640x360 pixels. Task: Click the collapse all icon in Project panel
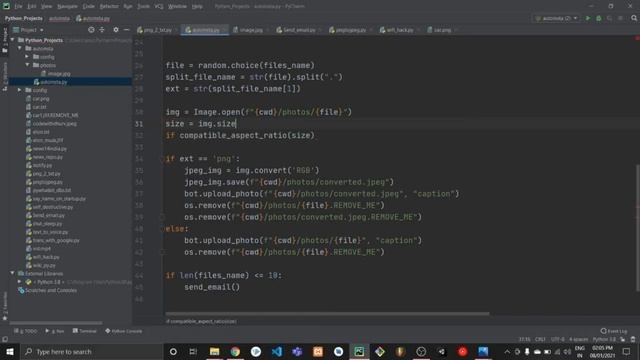[x=102, y=30]
